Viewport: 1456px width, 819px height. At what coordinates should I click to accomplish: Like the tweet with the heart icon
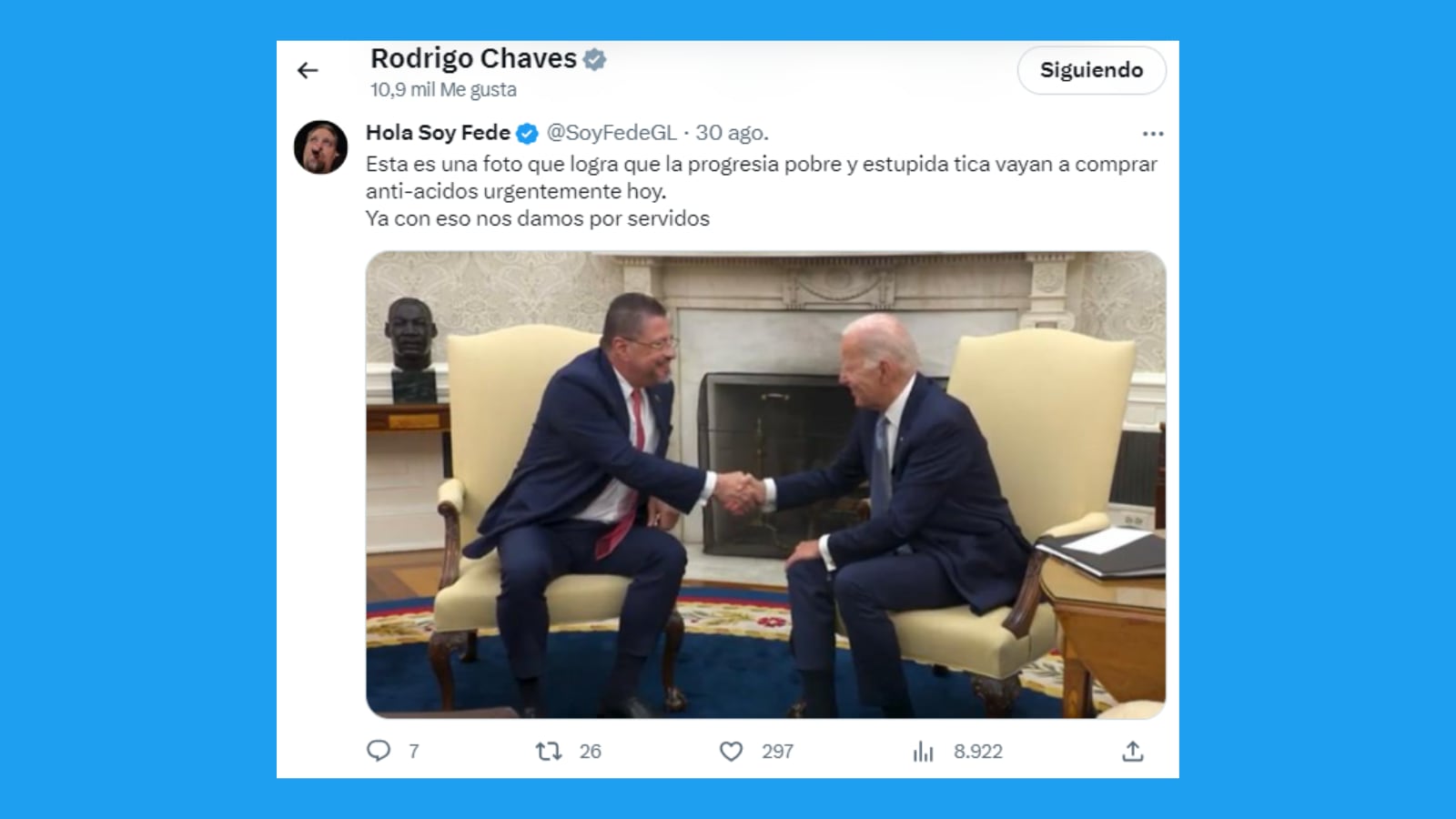pos(732,751)
